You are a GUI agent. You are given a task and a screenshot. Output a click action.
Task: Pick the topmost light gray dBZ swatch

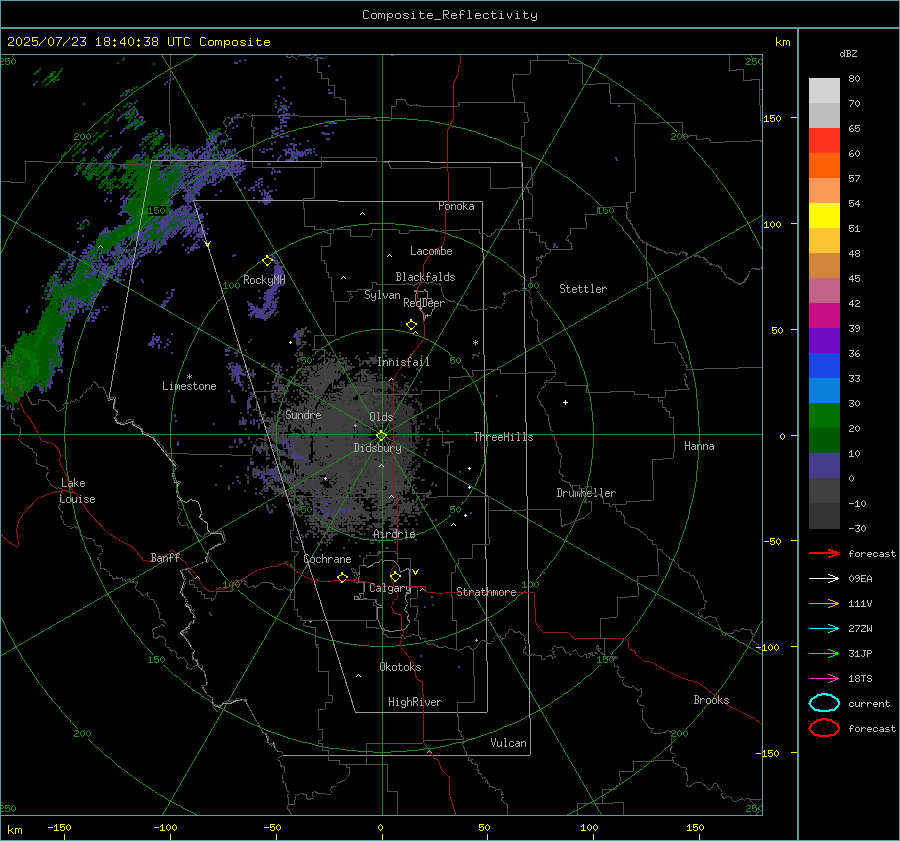pyautogui.click(x=824, y=90)
